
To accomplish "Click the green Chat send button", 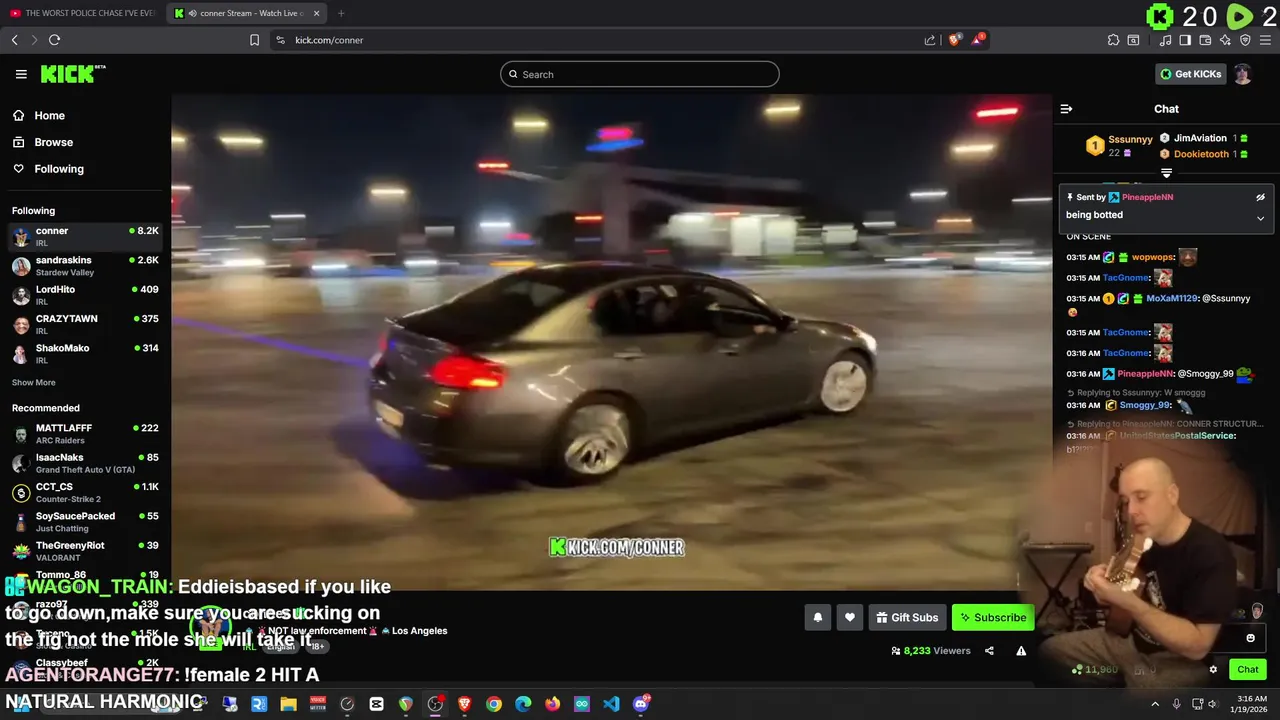I will click(1248, 670).
